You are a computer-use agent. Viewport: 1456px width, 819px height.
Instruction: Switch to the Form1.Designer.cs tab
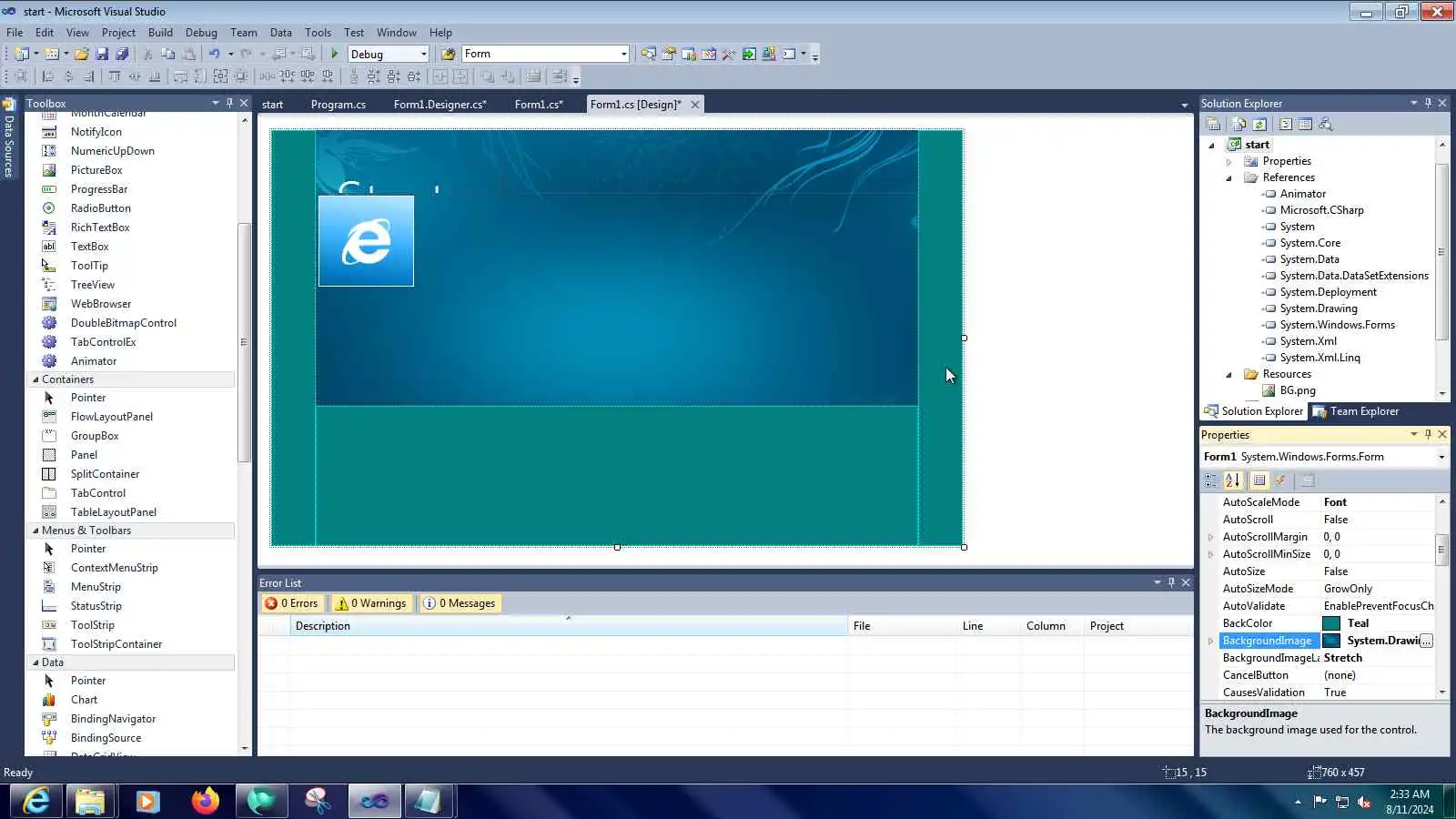point(440,105)
